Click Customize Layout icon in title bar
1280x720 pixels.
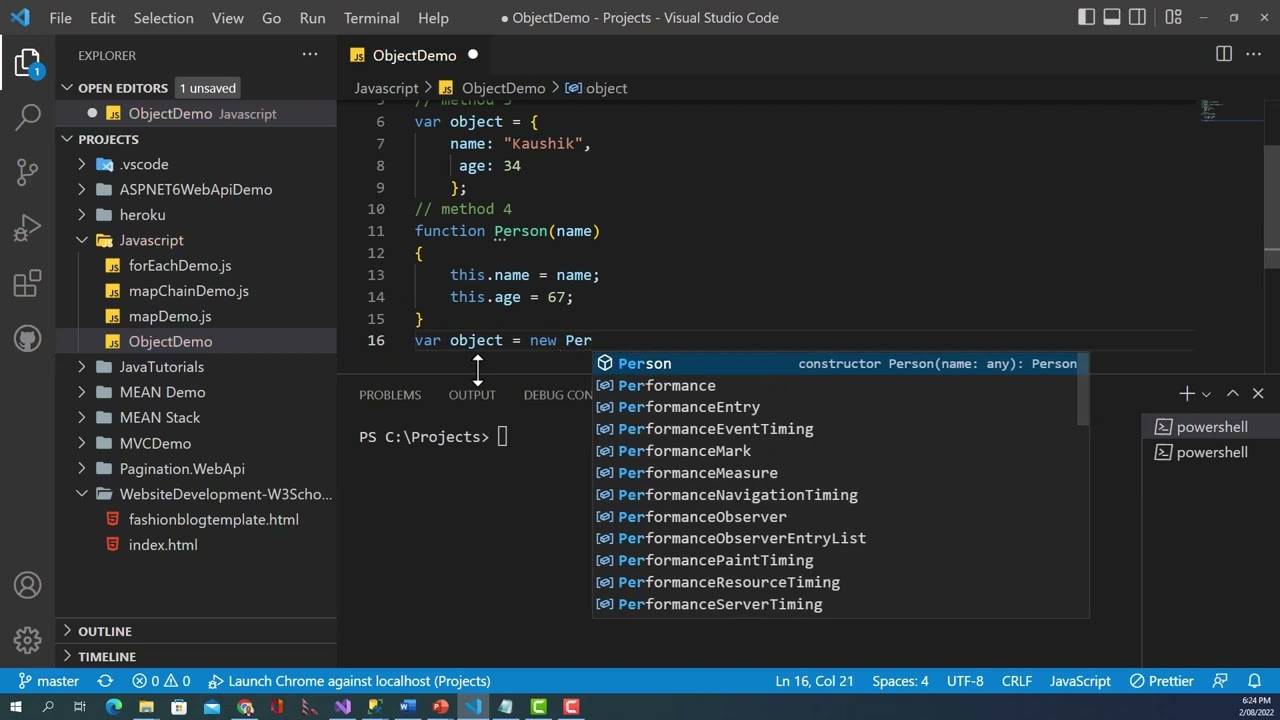[1173, 17]
